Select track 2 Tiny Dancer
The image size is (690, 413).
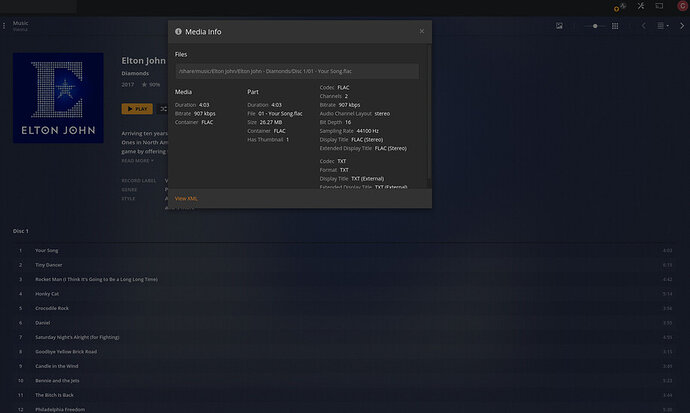(x=342, y=265)
